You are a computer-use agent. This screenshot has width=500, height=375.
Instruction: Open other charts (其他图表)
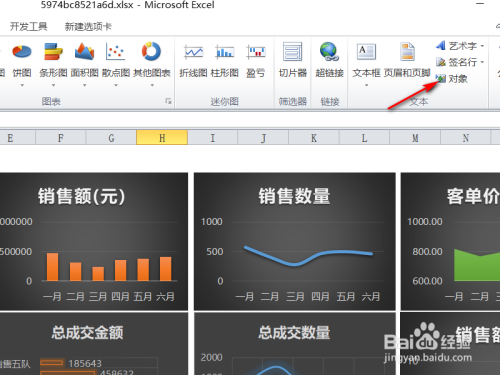(152, 59)
